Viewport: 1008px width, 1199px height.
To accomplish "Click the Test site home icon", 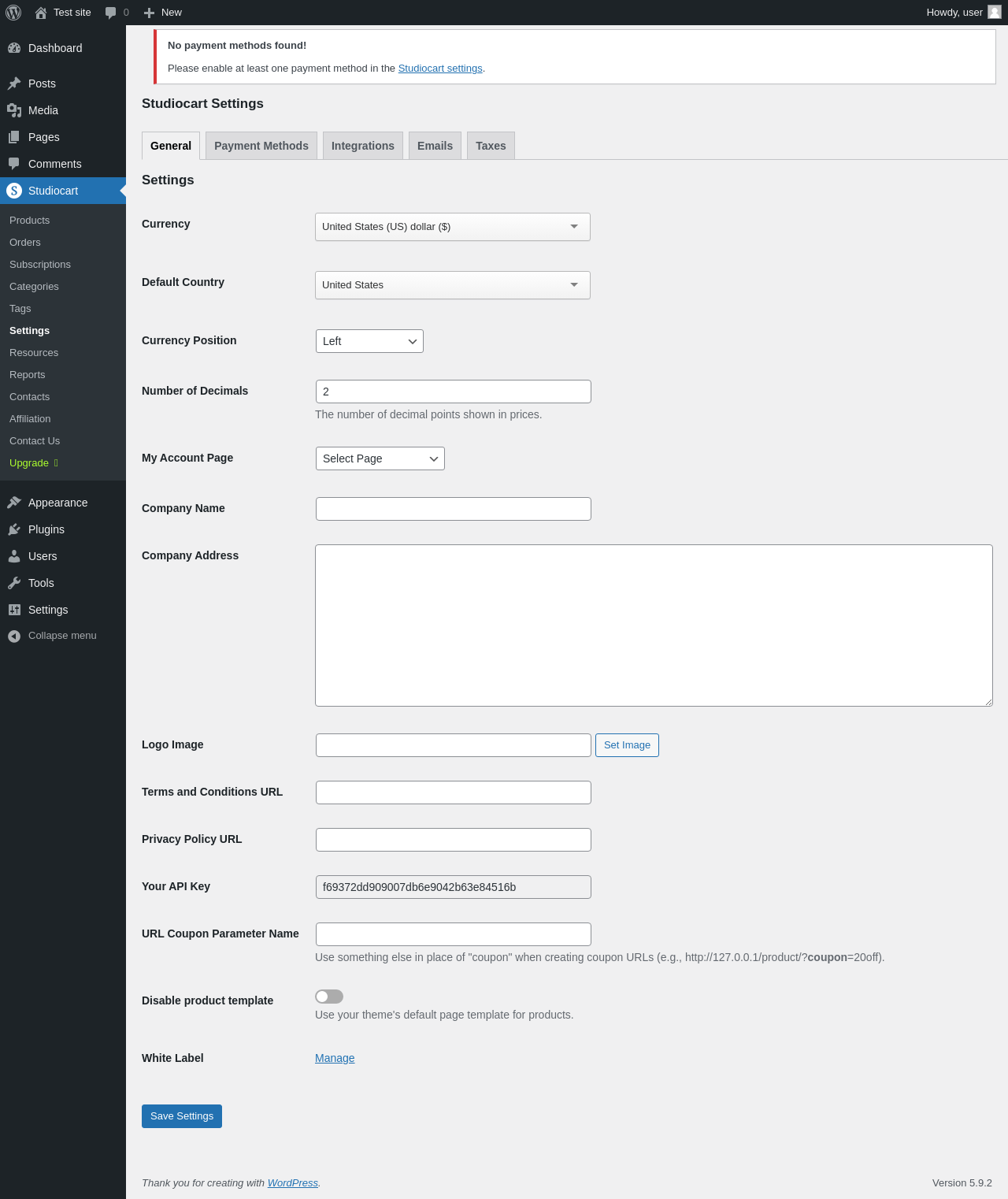I will pos(41,13).
